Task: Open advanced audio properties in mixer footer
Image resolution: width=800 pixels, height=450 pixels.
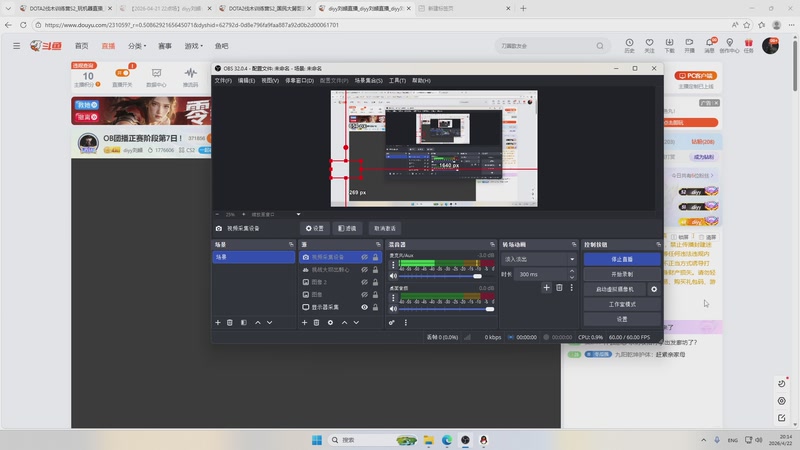Action: point(392,322)
